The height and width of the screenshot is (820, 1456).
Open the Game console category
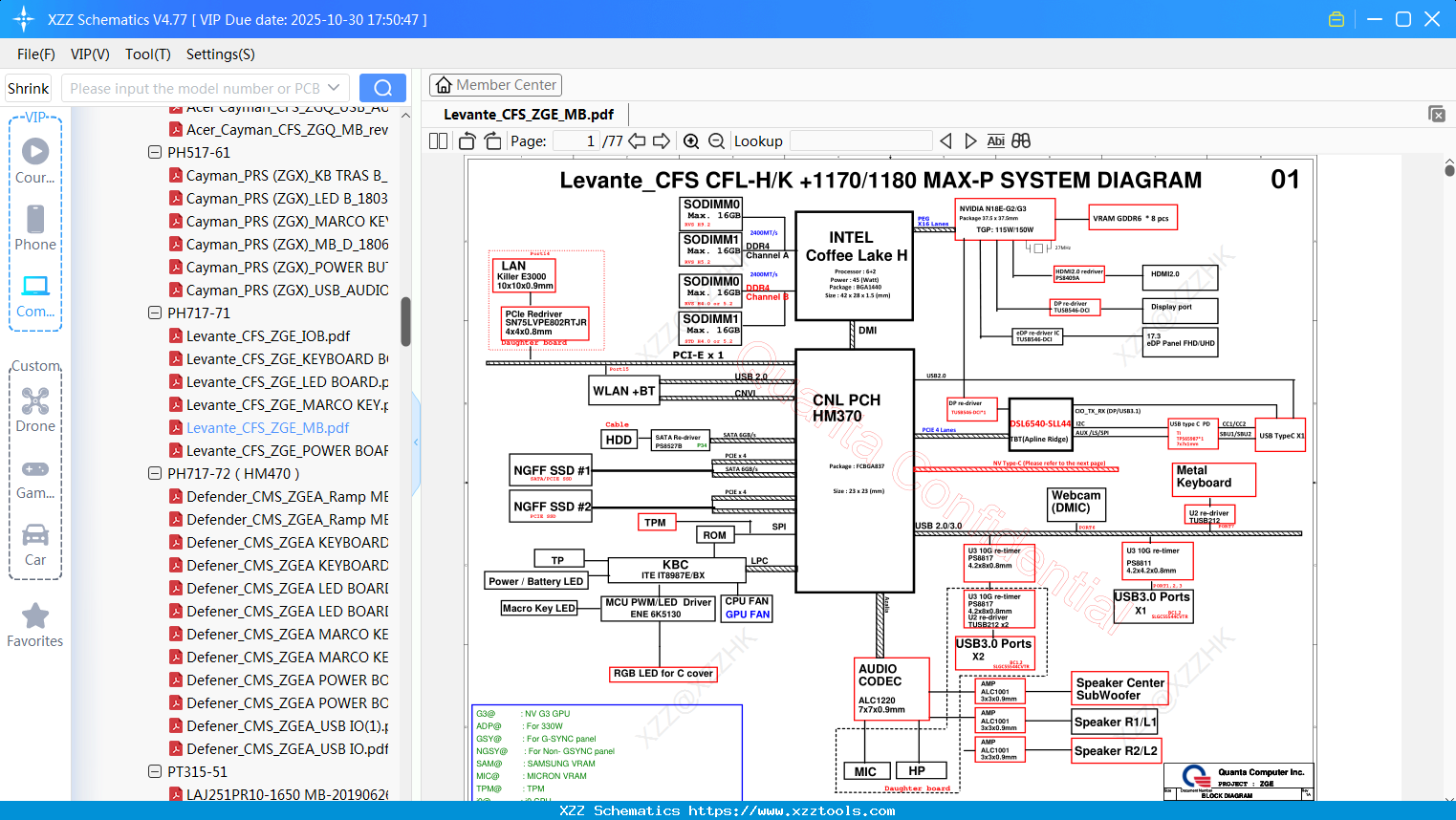pos(35,478)
